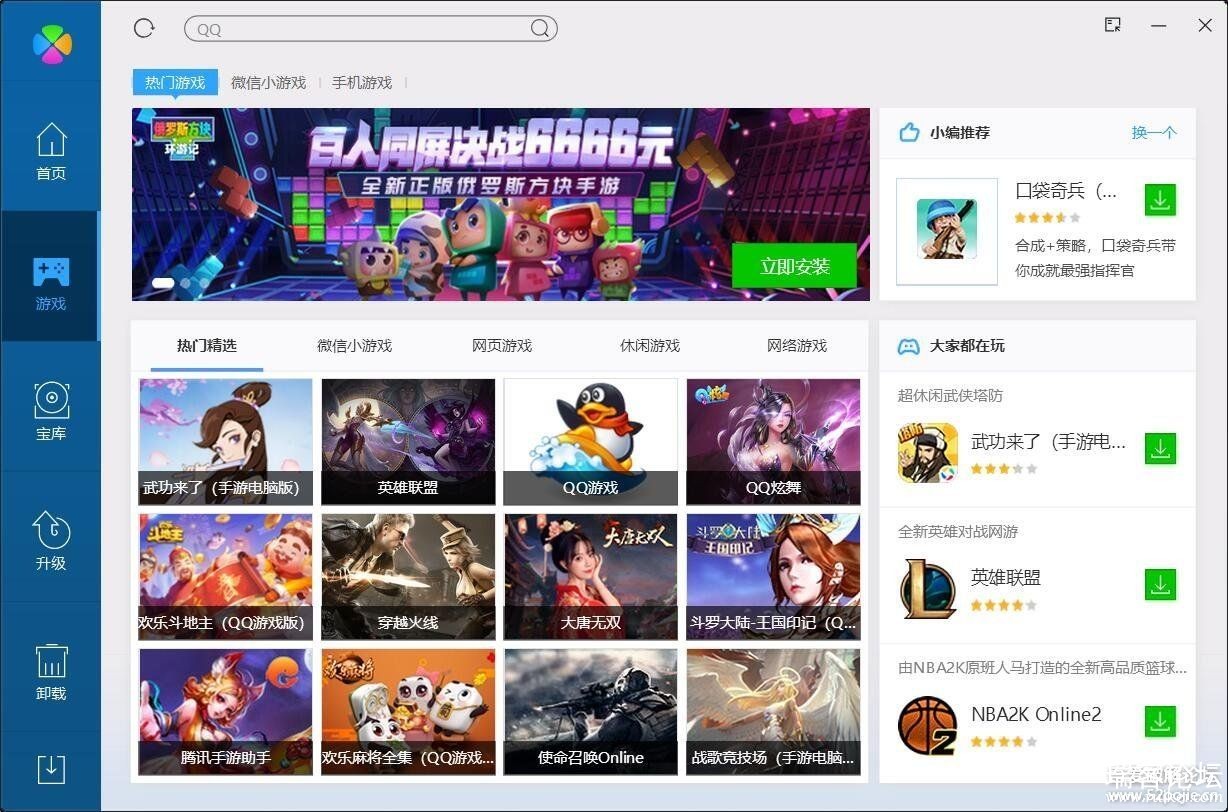The height and width of the screenshot is (812, 1228).
Task: Click the gamepad icon beside 大家都在玩
Action: coord(908,346)
